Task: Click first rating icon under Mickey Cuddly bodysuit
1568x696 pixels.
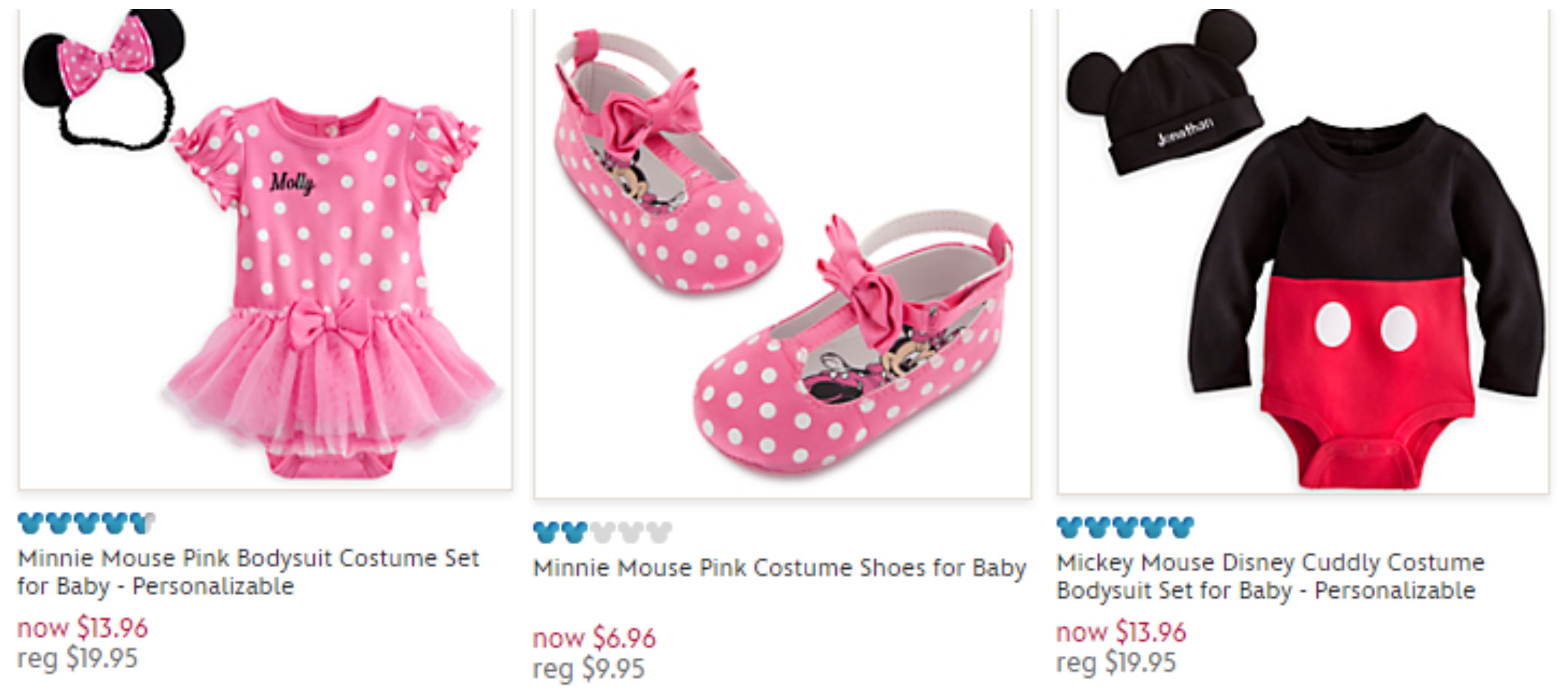Action: (1069, 527)
